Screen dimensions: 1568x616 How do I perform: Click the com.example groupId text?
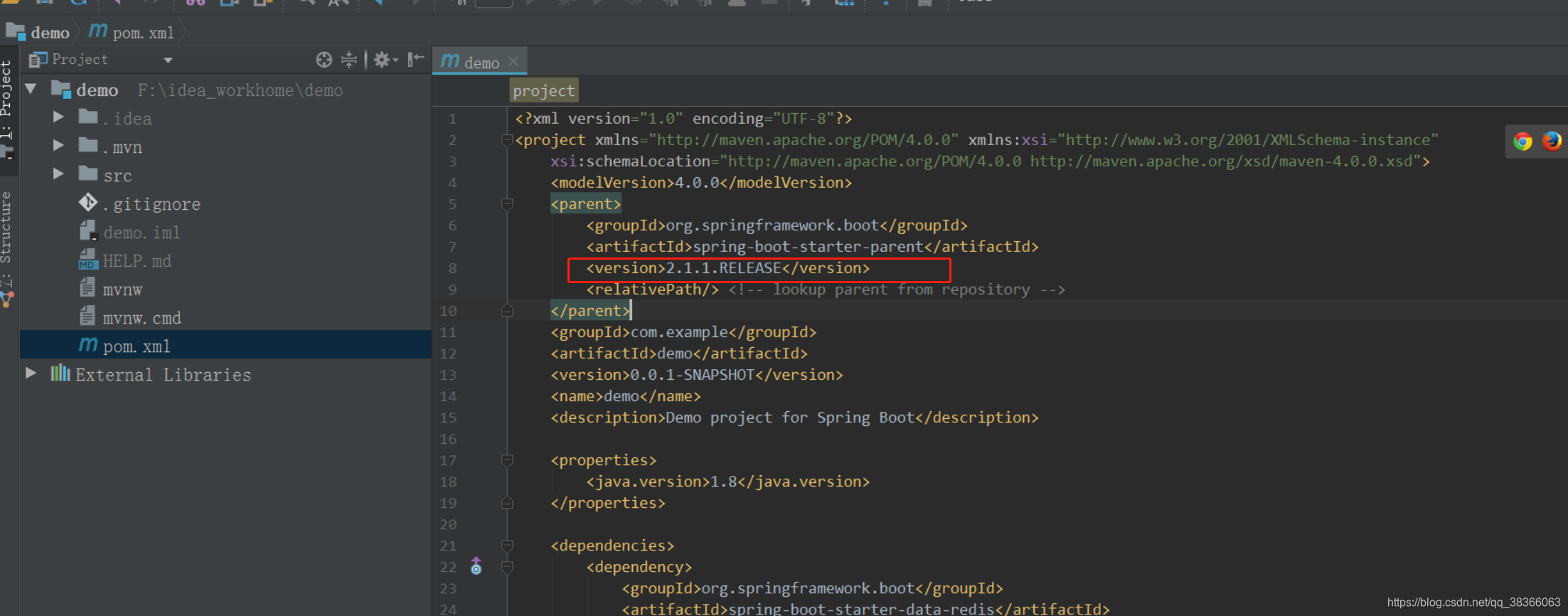click(679, 332)
